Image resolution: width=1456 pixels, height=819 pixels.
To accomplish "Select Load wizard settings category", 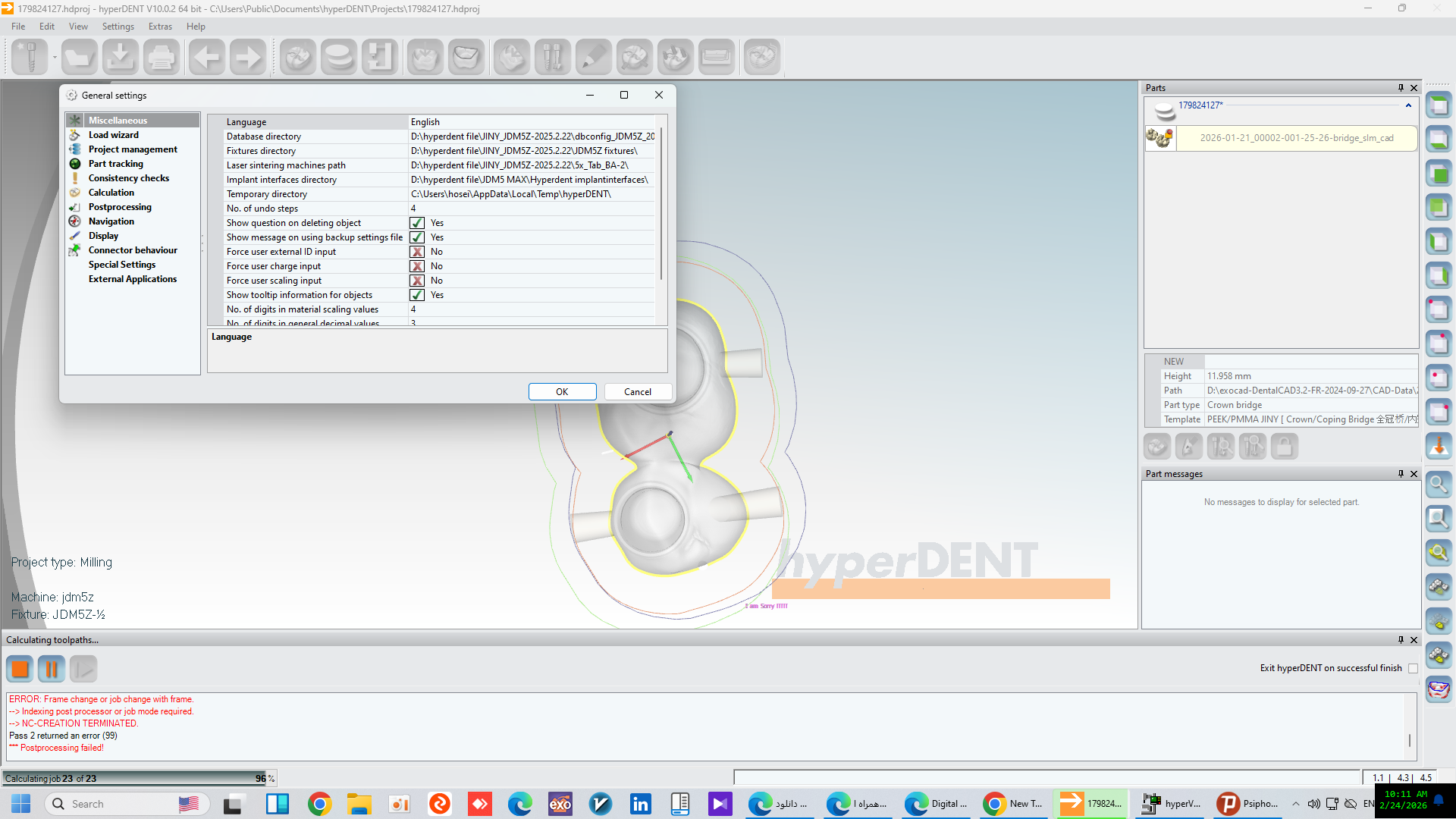I will tap(114, 135).
